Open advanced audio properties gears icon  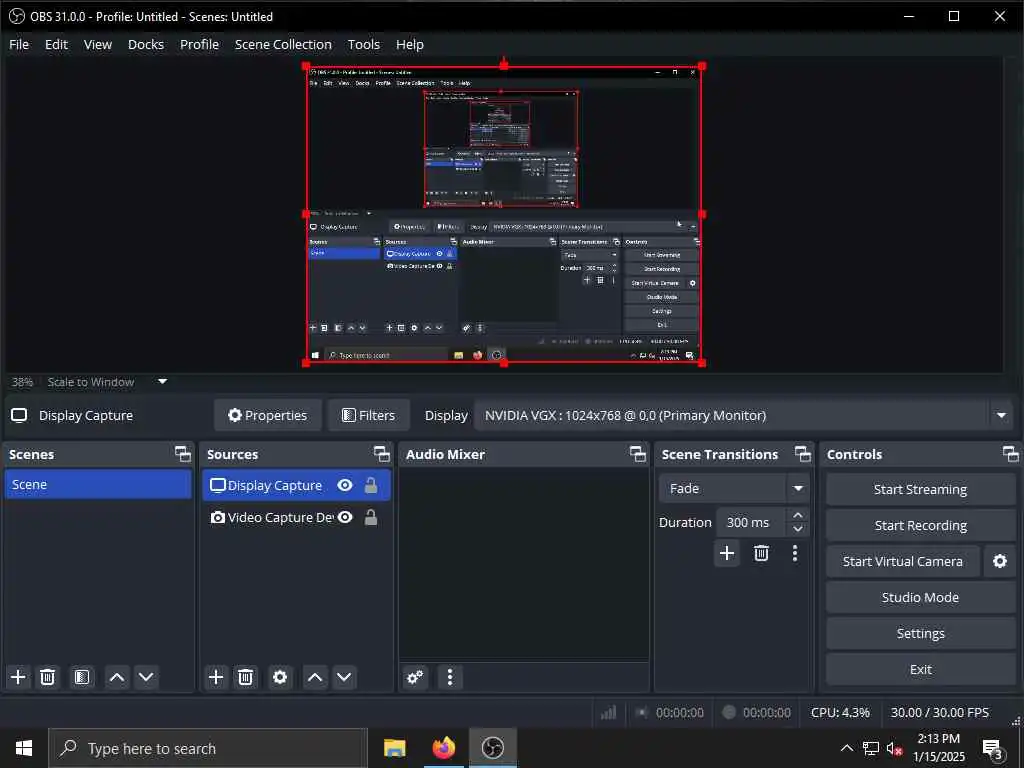[415, 677]
